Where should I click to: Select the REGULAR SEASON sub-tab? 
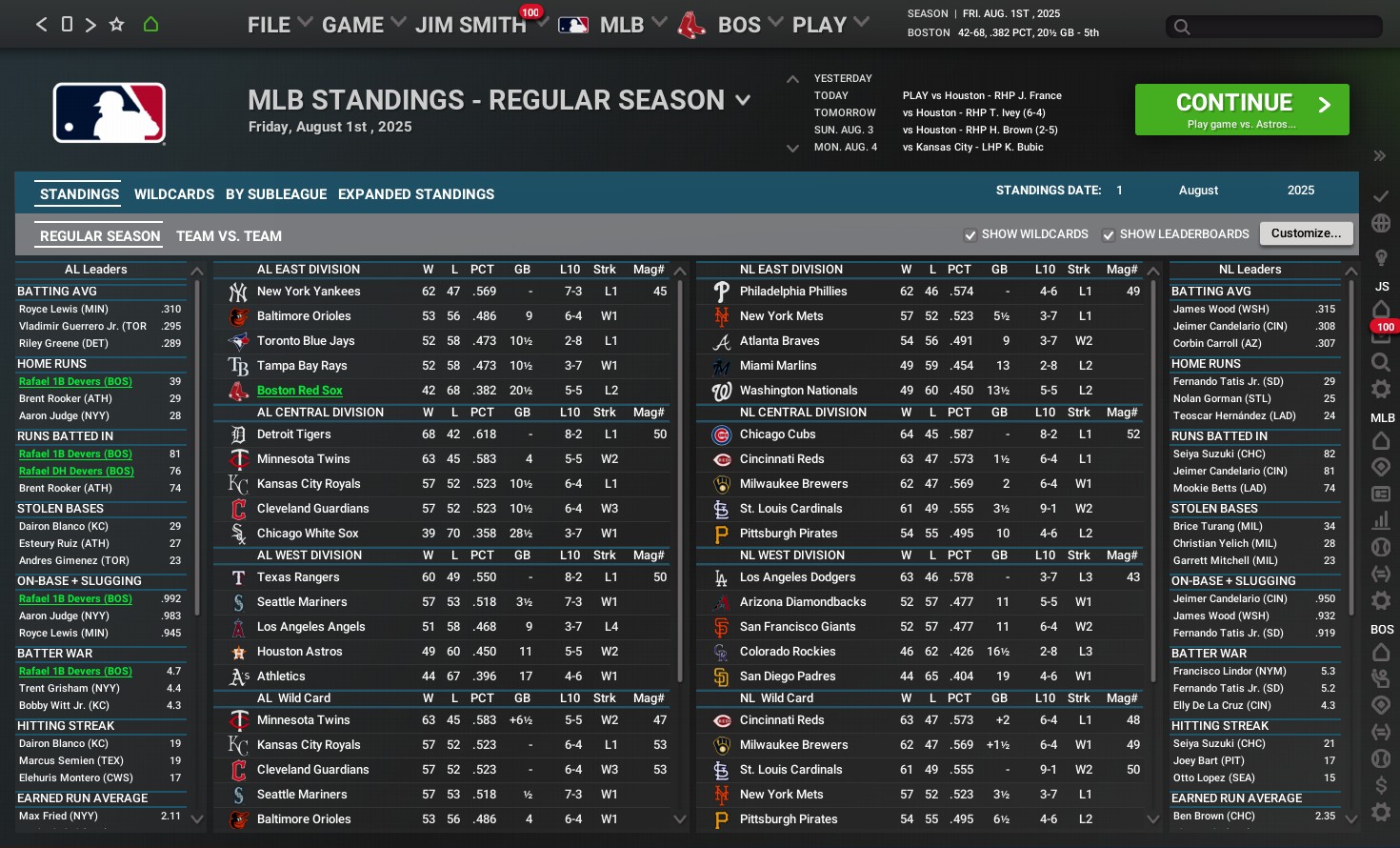click(100, 236)
